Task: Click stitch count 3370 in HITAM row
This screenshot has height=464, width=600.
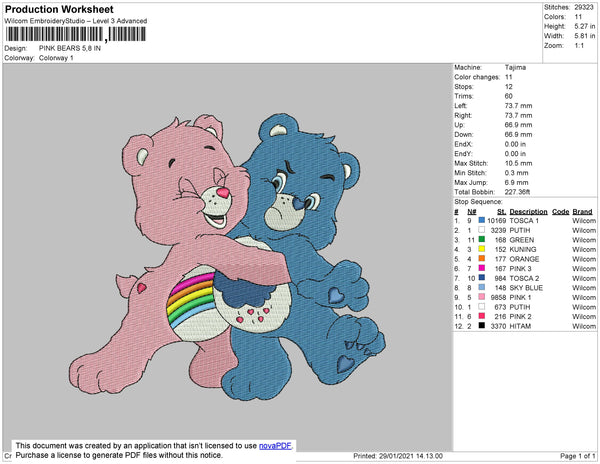Action: coord(498,326)
